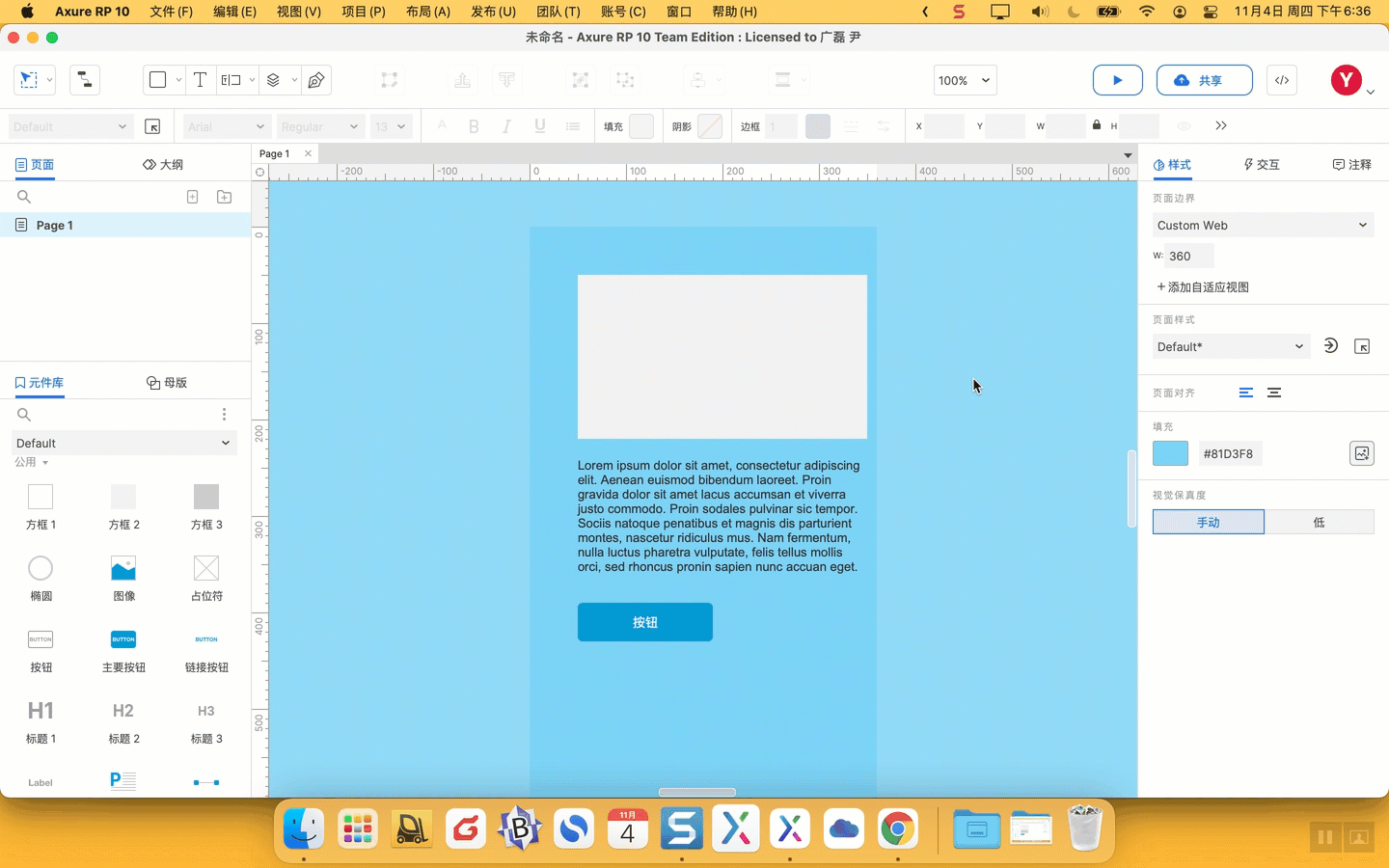
Task: Toggle widget visibility eye icon
Action: pos(1185,126)
